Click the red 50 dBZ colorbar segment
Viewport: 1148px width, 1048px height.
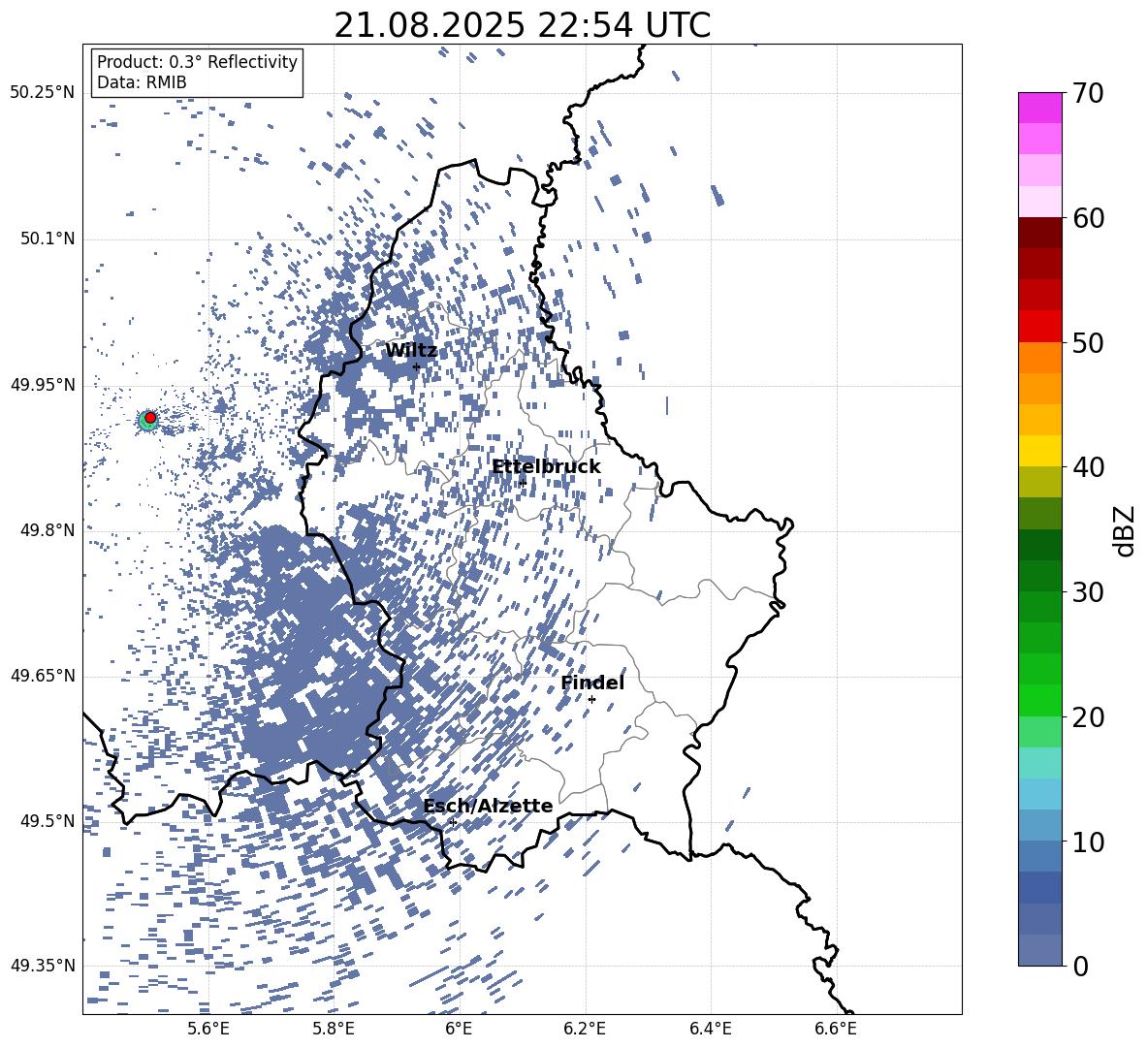pyautogui.click(x=1039, y=327)
